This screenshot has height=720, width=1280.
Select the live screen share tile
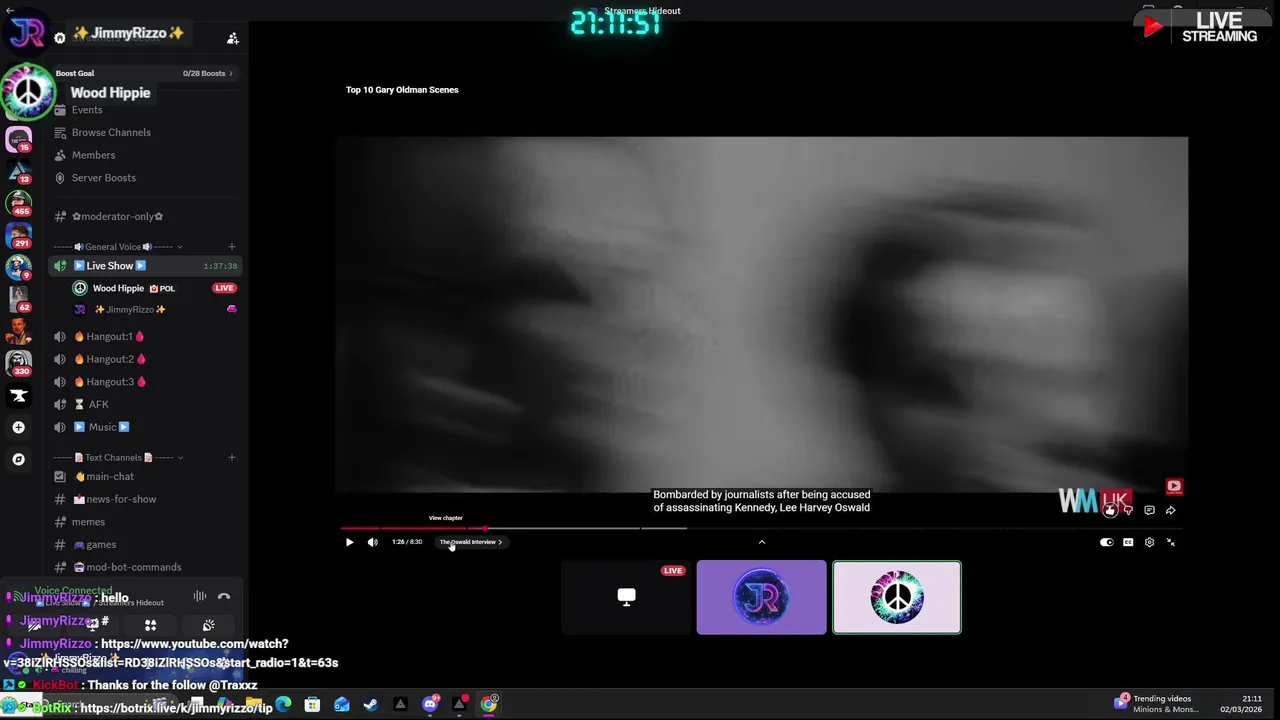626,597
